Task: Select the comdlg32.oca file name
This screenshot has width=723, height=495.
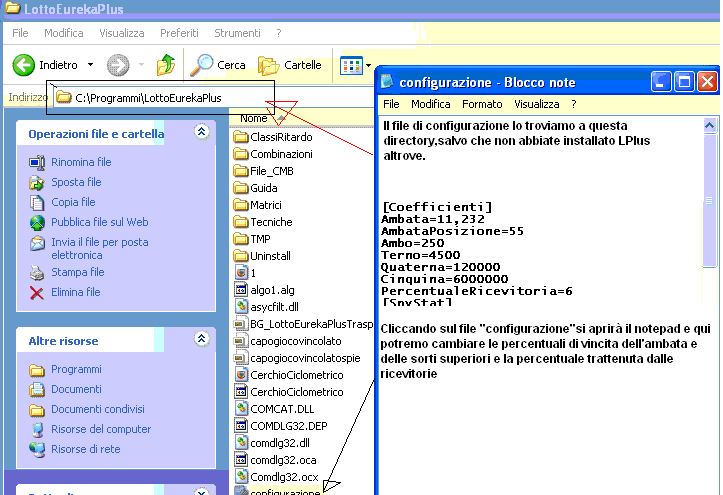Action: pyautogui.click(x=283, y=460)
